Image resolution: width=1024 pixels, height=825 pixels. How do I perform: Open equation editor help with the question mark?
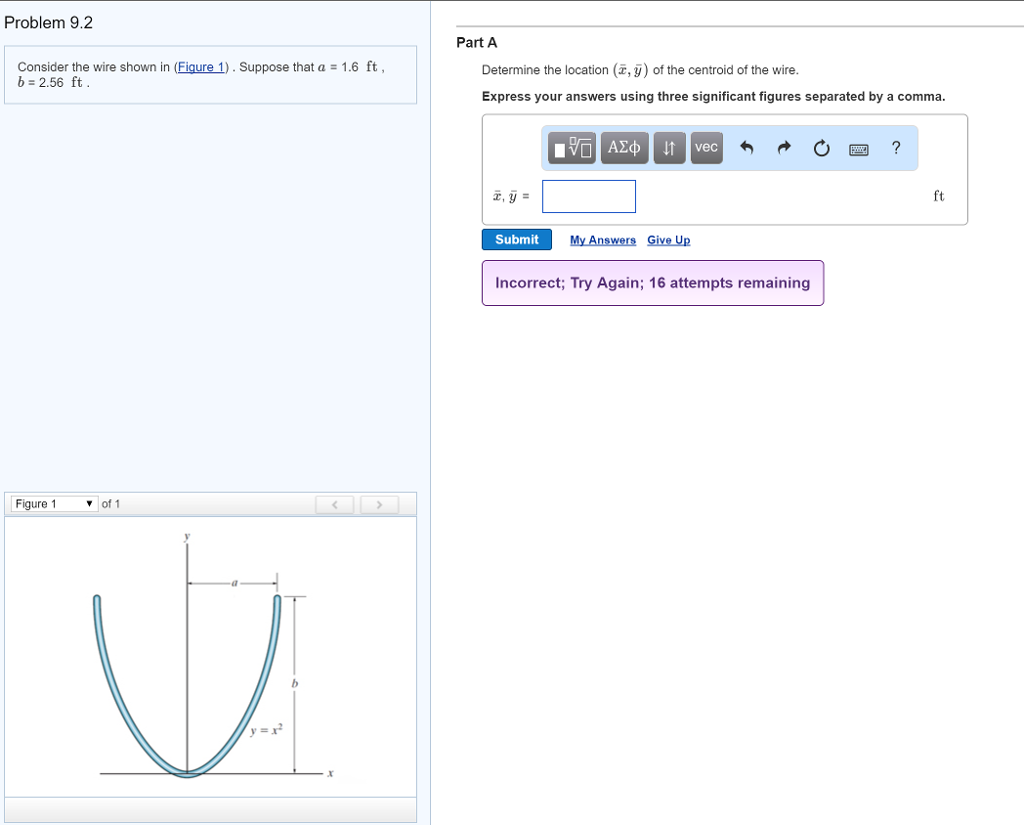[895, 147]
